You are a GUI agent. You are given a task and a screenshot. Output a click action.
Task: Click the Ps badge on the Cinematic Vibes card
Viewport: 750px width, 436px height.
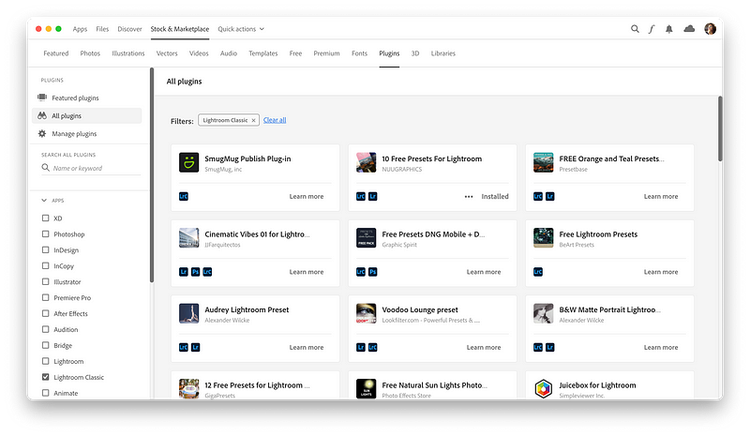[x=195, y=272]
